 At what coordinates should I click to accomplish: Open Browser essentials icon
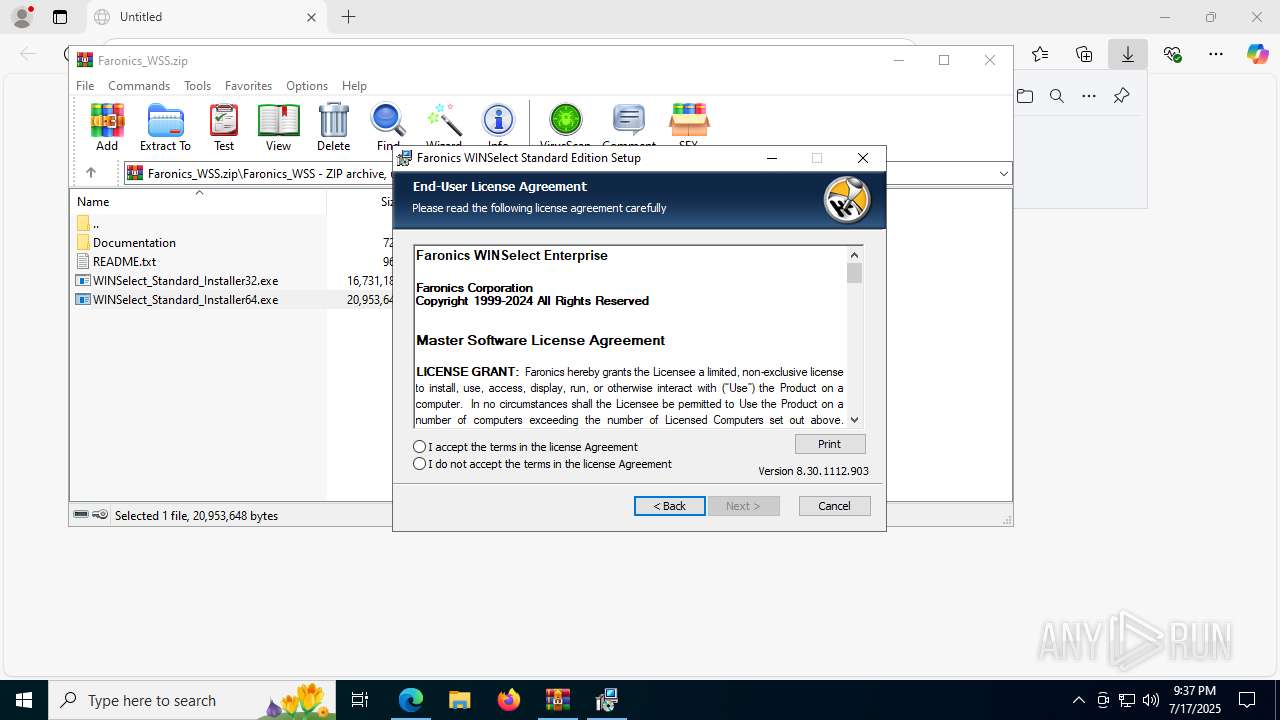1172,54
